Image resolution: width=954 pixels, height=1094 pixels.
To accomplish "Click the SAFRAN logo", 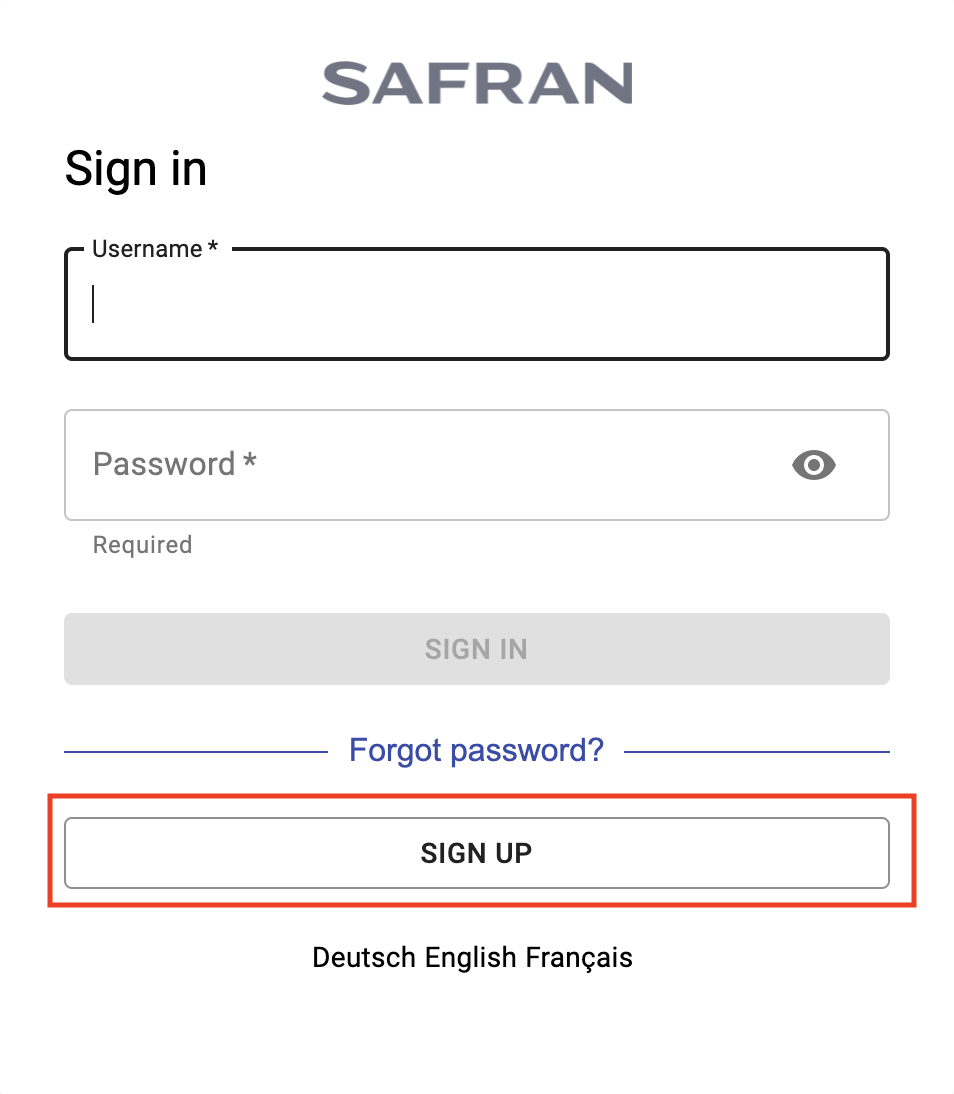I will click(x=477, y=83).
